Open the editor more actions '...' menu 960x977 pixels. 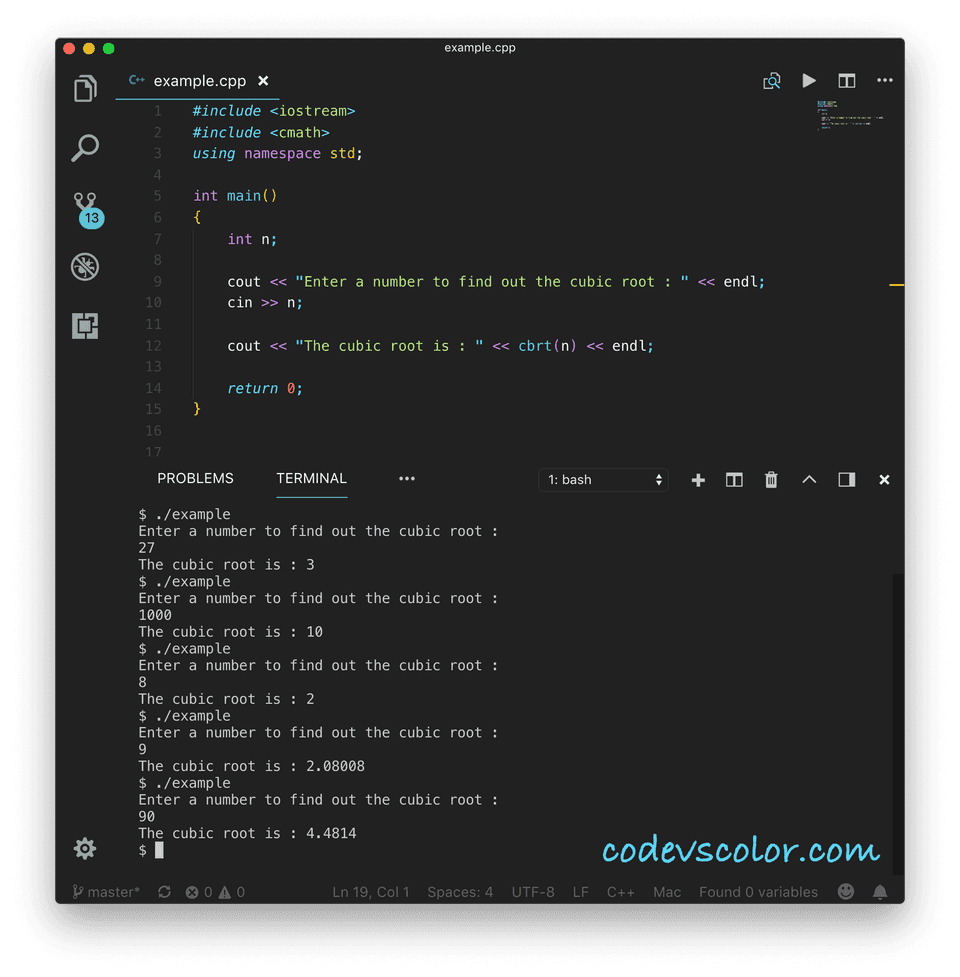(x=884, y=81)
